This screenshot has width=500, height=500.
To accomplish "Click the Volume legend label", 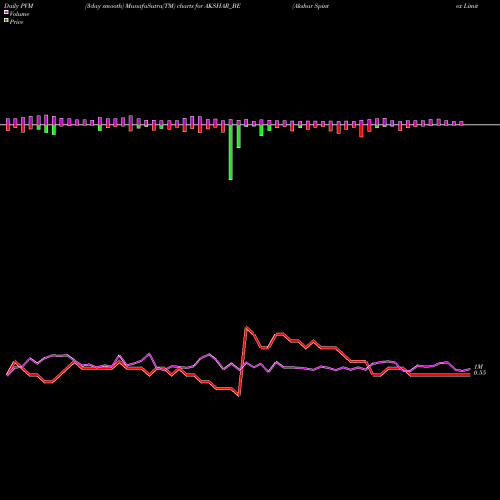I will click(19, 14).
